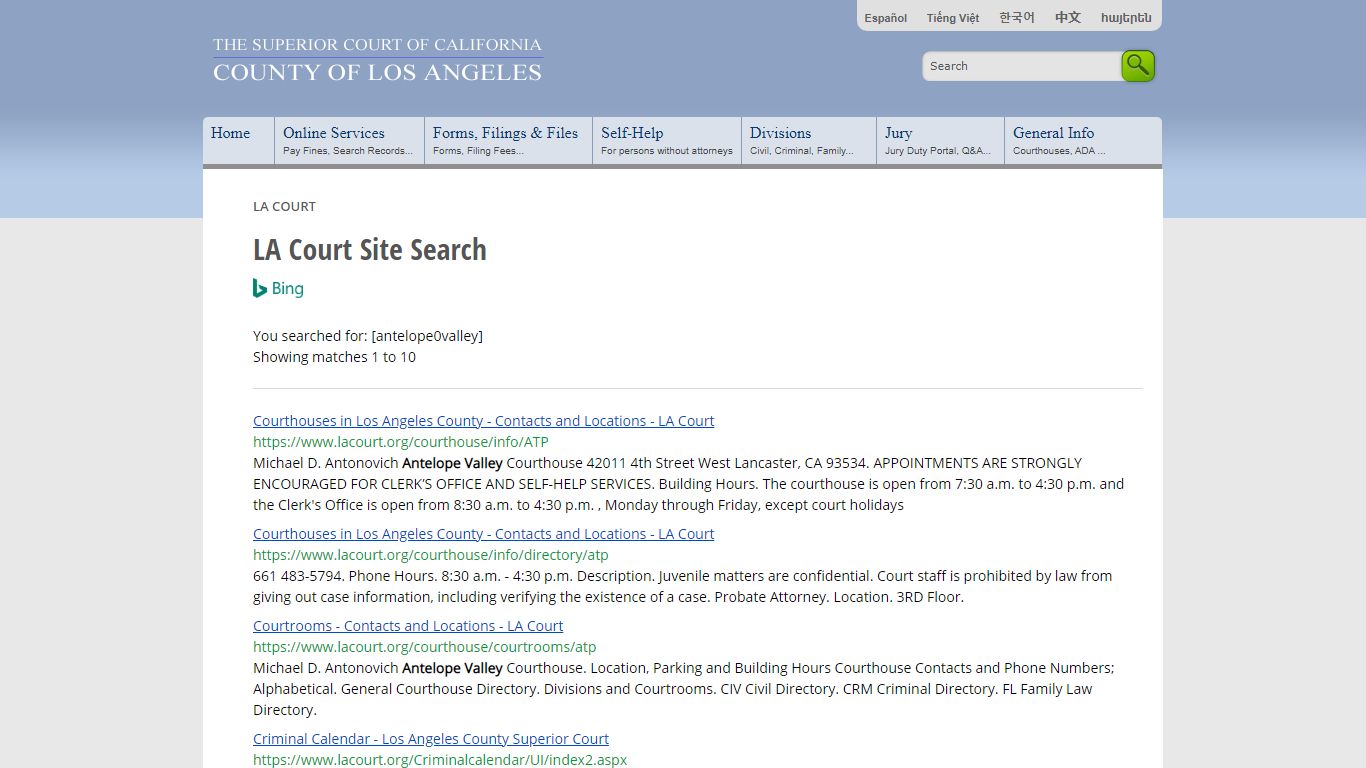Switch language to Korean 한국어

1017,18
